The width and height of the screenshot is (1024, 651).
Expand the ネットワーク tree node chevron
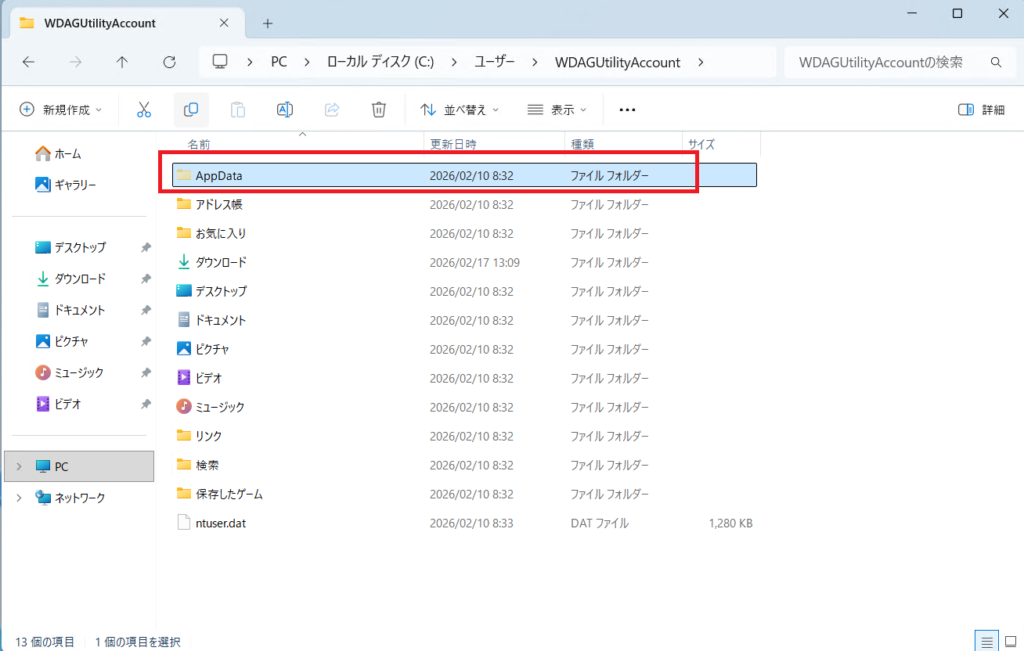coord(18,497)
